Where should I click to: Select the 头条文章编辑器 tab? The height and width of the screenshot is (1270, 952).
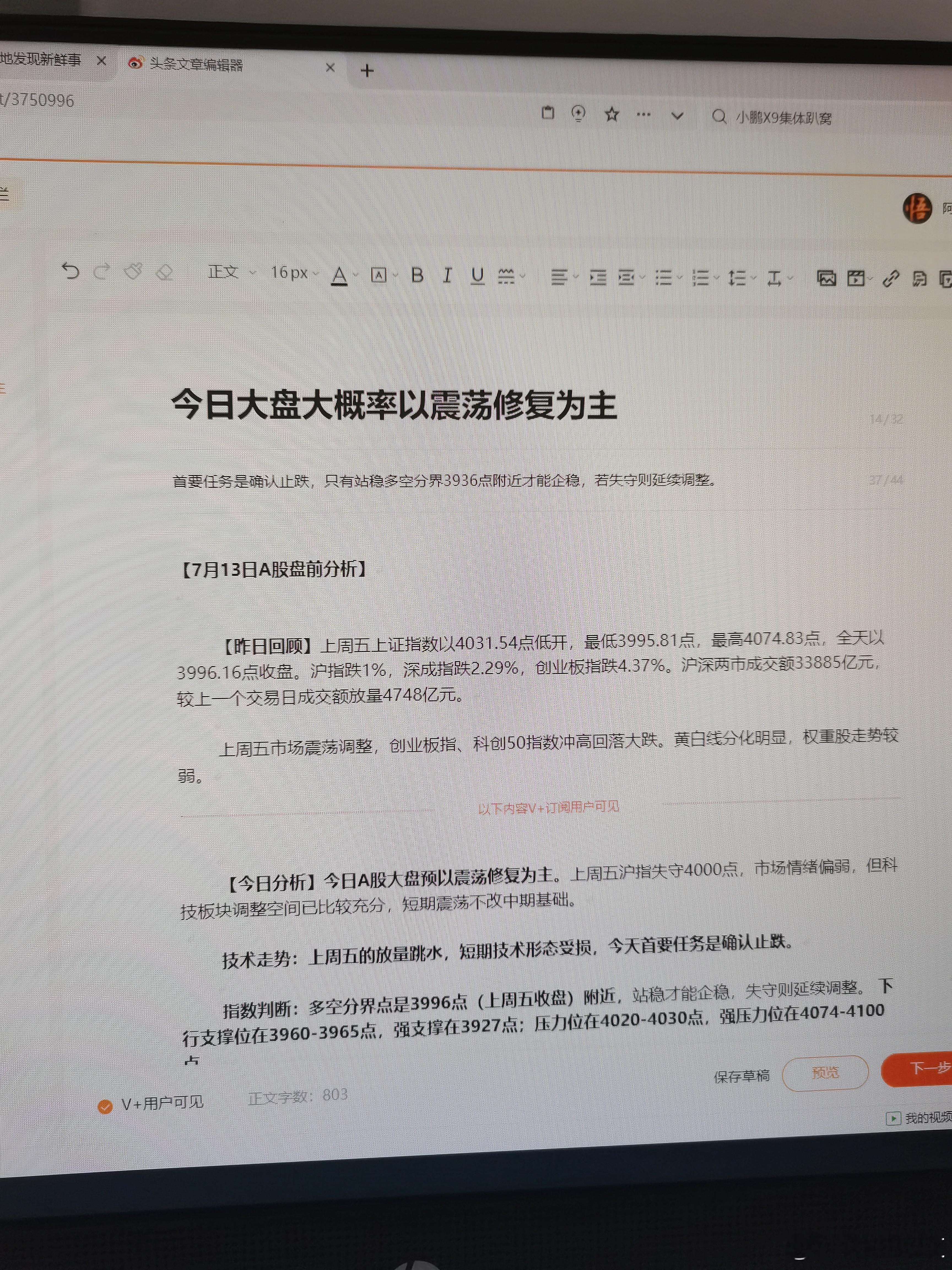click(x=196, y=64)
